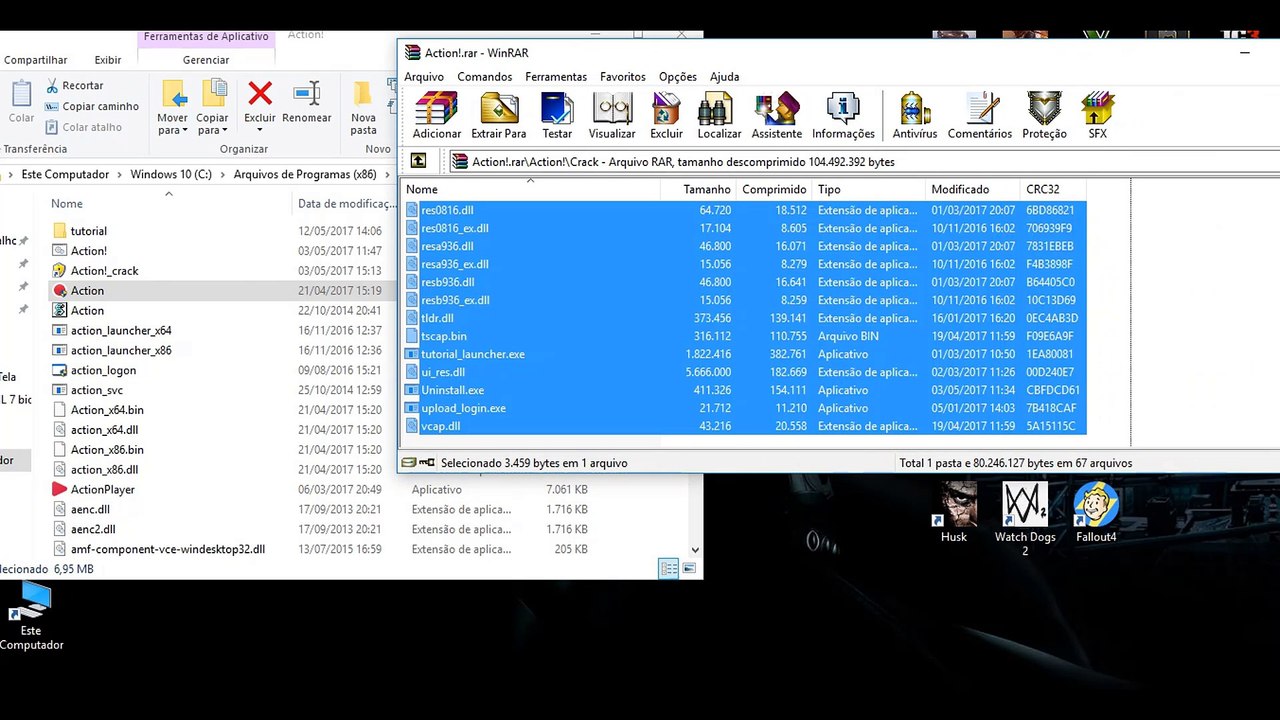Open the Ferramentas menu

[x=556, y=77]
